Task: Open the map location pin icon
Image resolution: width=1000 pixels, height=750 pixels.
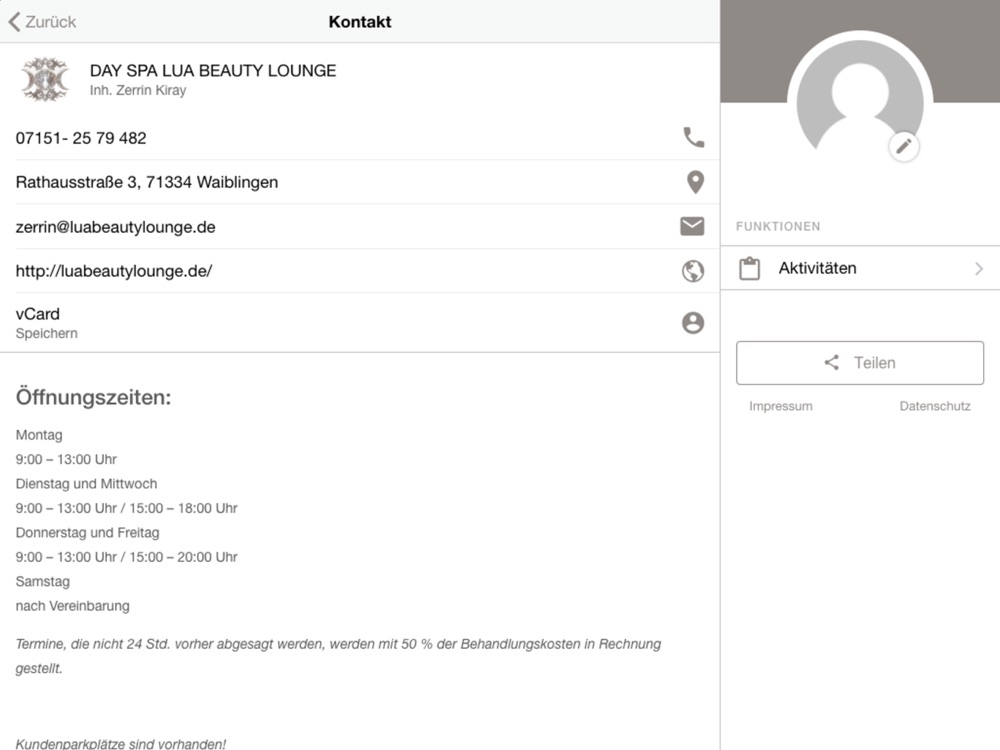Action: coord(695,182)
